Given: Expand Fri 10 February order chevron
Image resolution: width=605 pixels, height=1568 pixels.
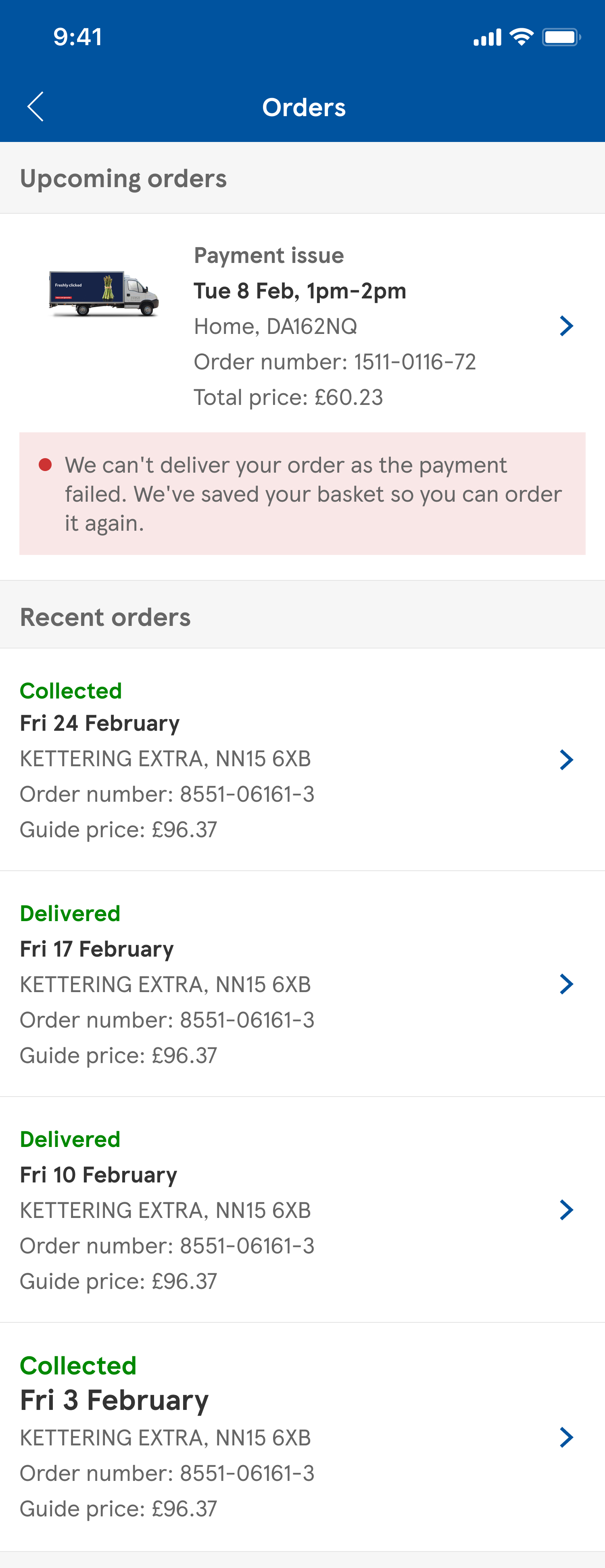Looking at the screenshot, I should point(566,1209).
